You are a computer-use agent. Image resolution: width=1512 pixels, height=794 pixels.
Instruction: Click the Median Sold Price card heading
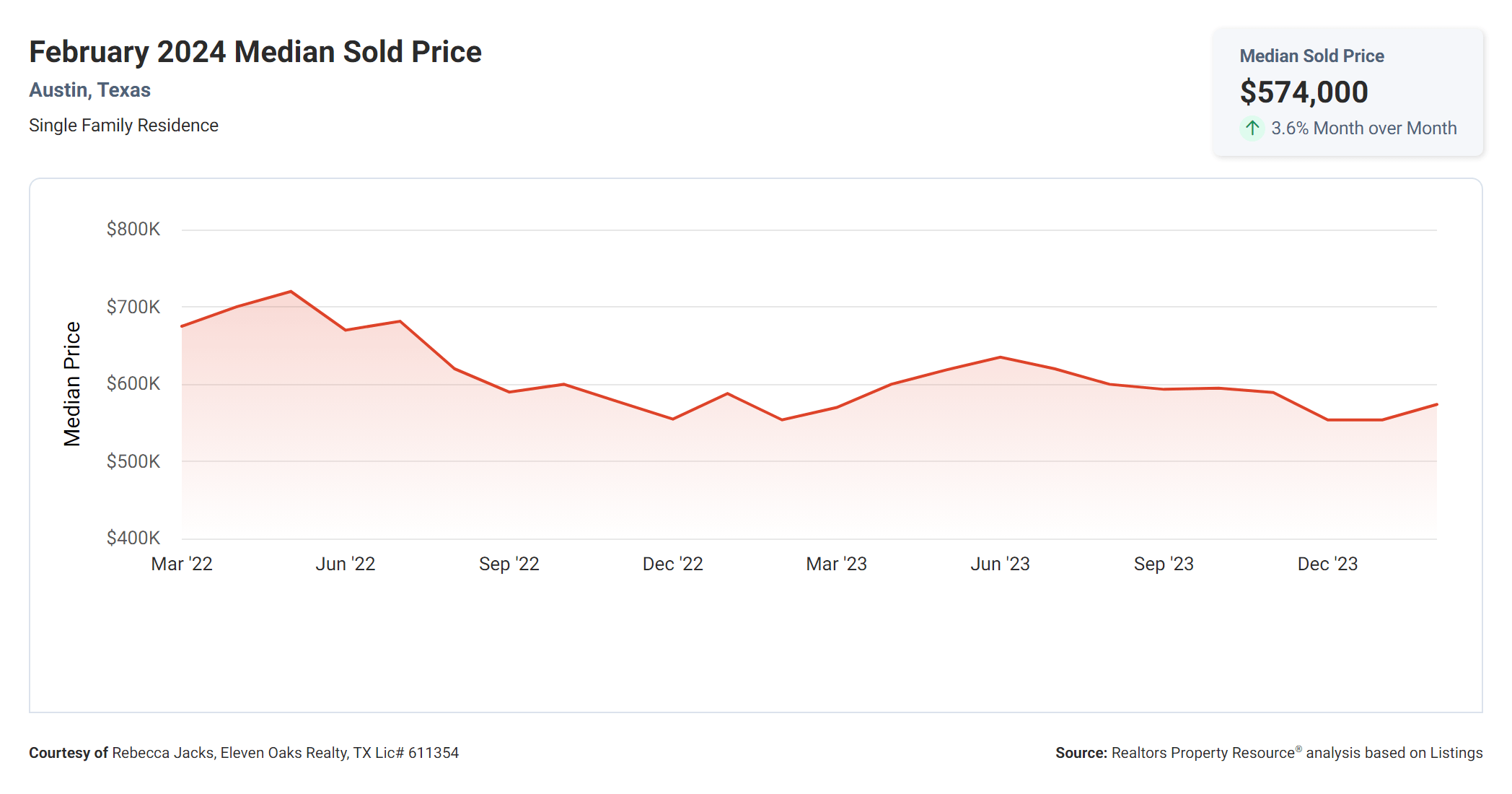coord(1311,56)
